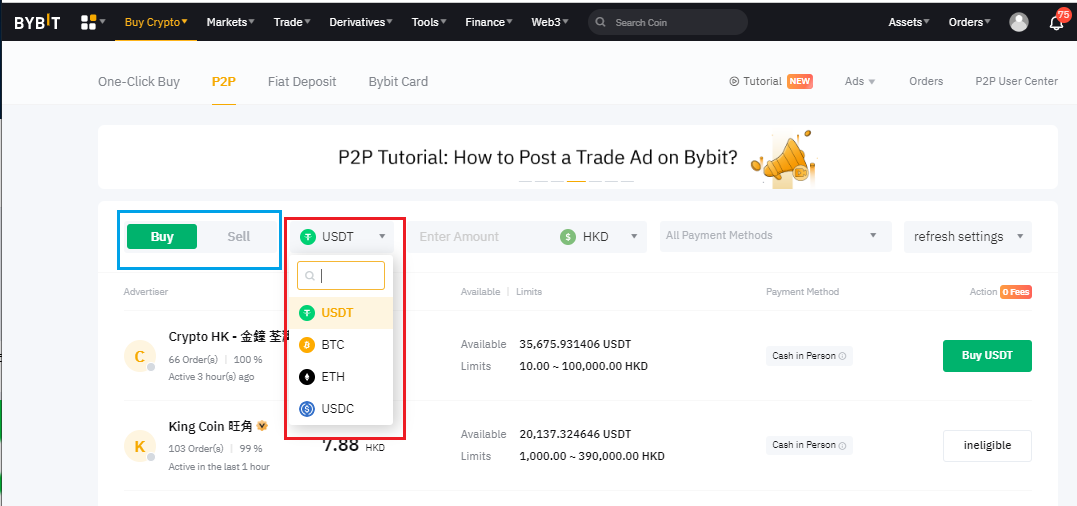This screenshot has height=506, width=1077.
Task: Expand the Derivatives menu
Action: click(361, 22)
